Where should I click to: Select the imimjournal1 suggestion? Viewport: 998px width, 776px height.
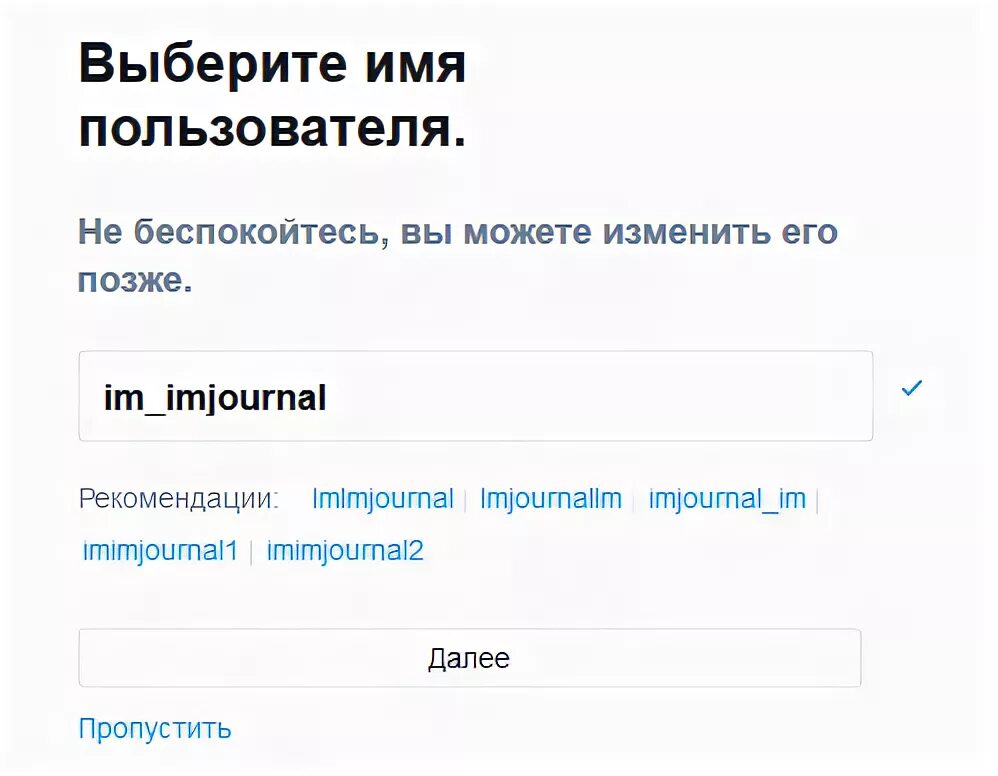click(x=160, y=551)
